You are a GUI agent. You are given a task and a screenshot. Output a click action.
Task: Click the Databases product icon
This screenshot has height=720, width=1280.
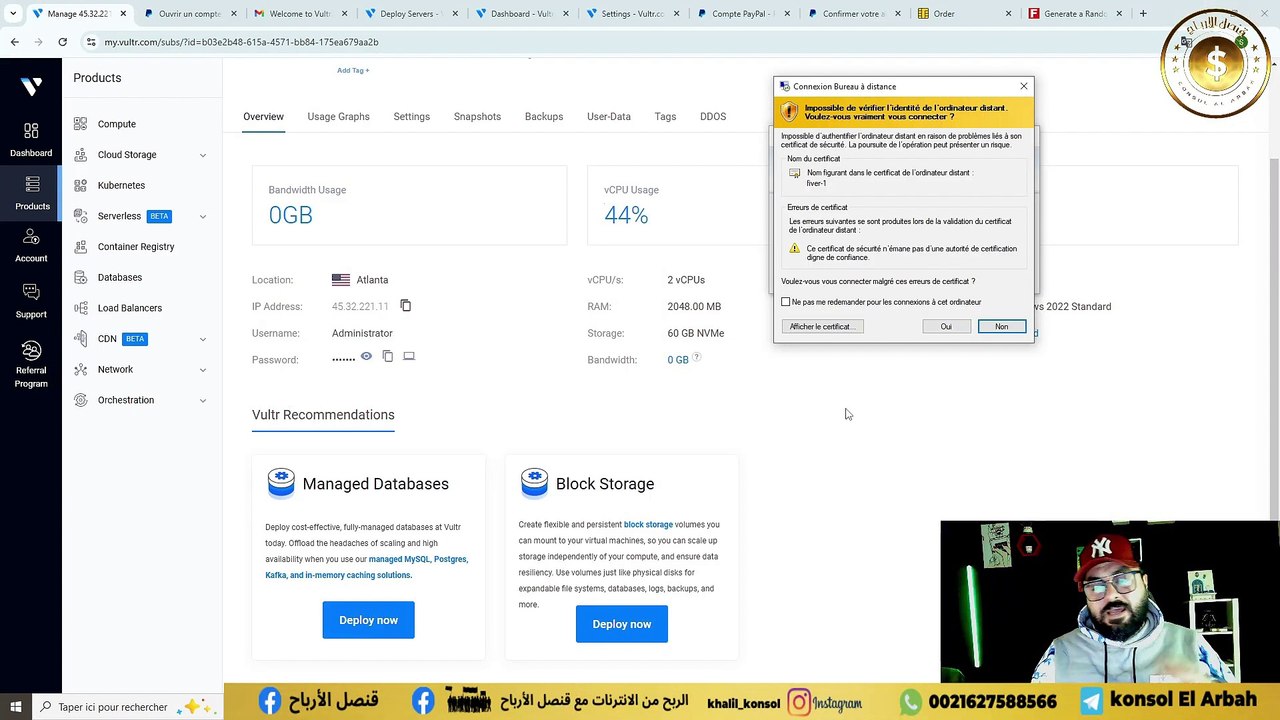coord(80,277)
